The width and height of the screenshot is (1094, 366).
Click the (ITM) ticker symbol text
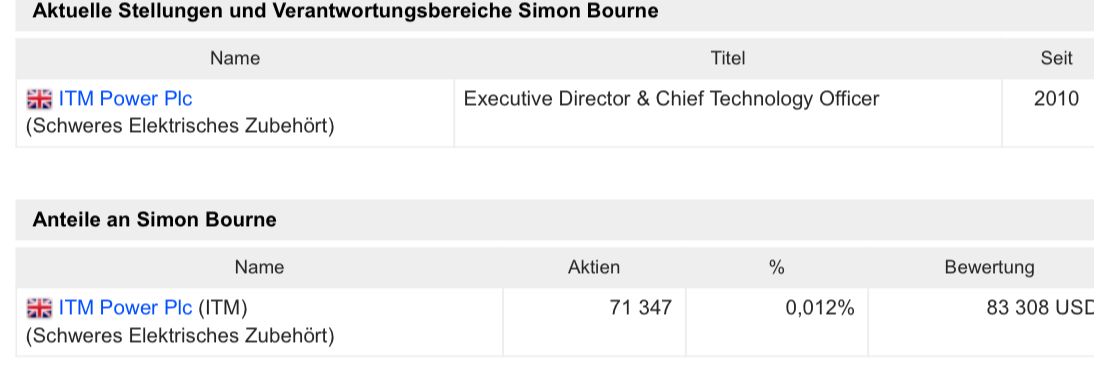coord(223,307)
